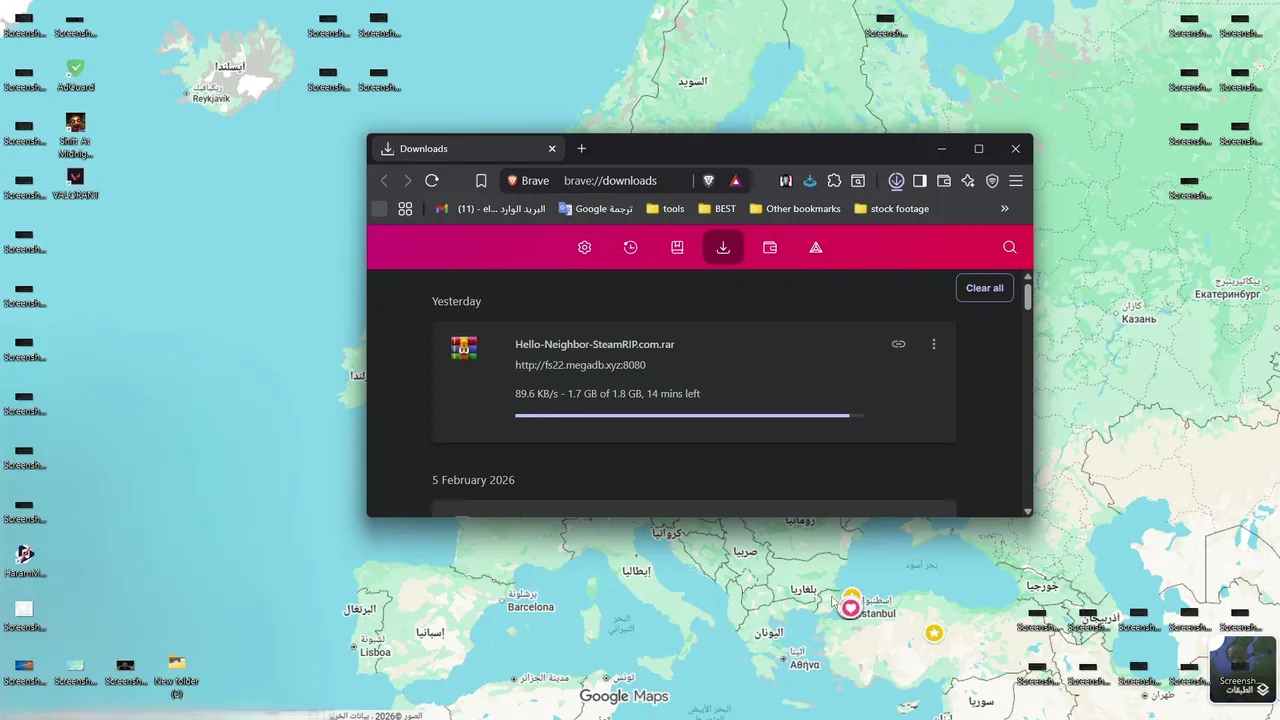Minimize the Brave browser window
The height and width of the screenshot is (720, 1280).
click(x=942, y=149)
